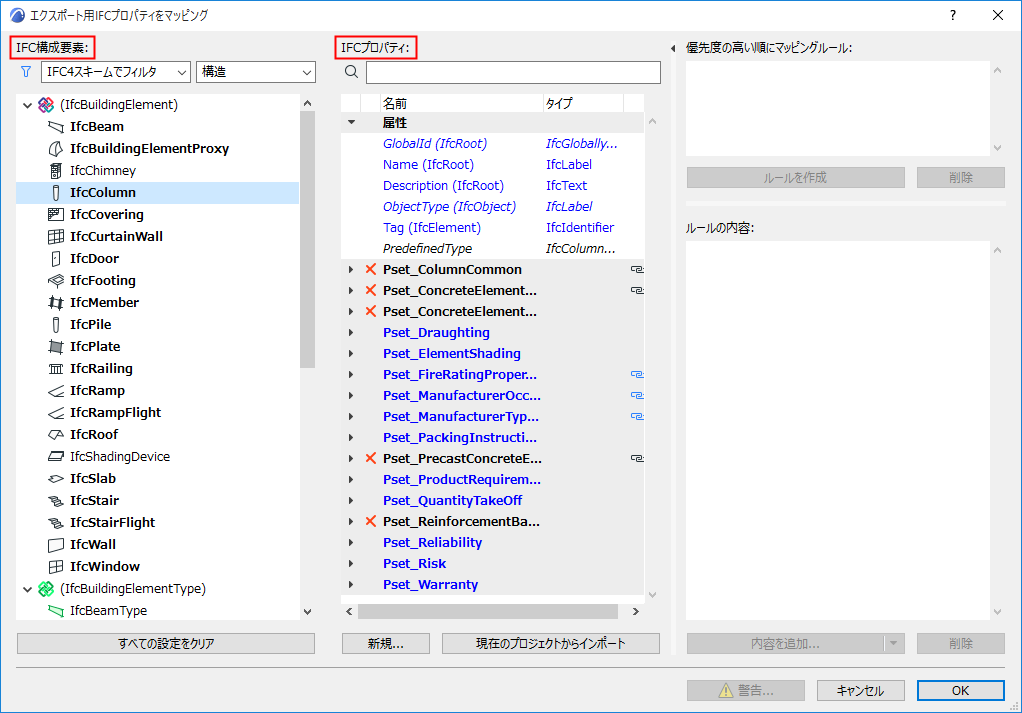1022x713 pixels.
Task: Click the red X on Pset_ReinforcementBa...
Action: 371,521
